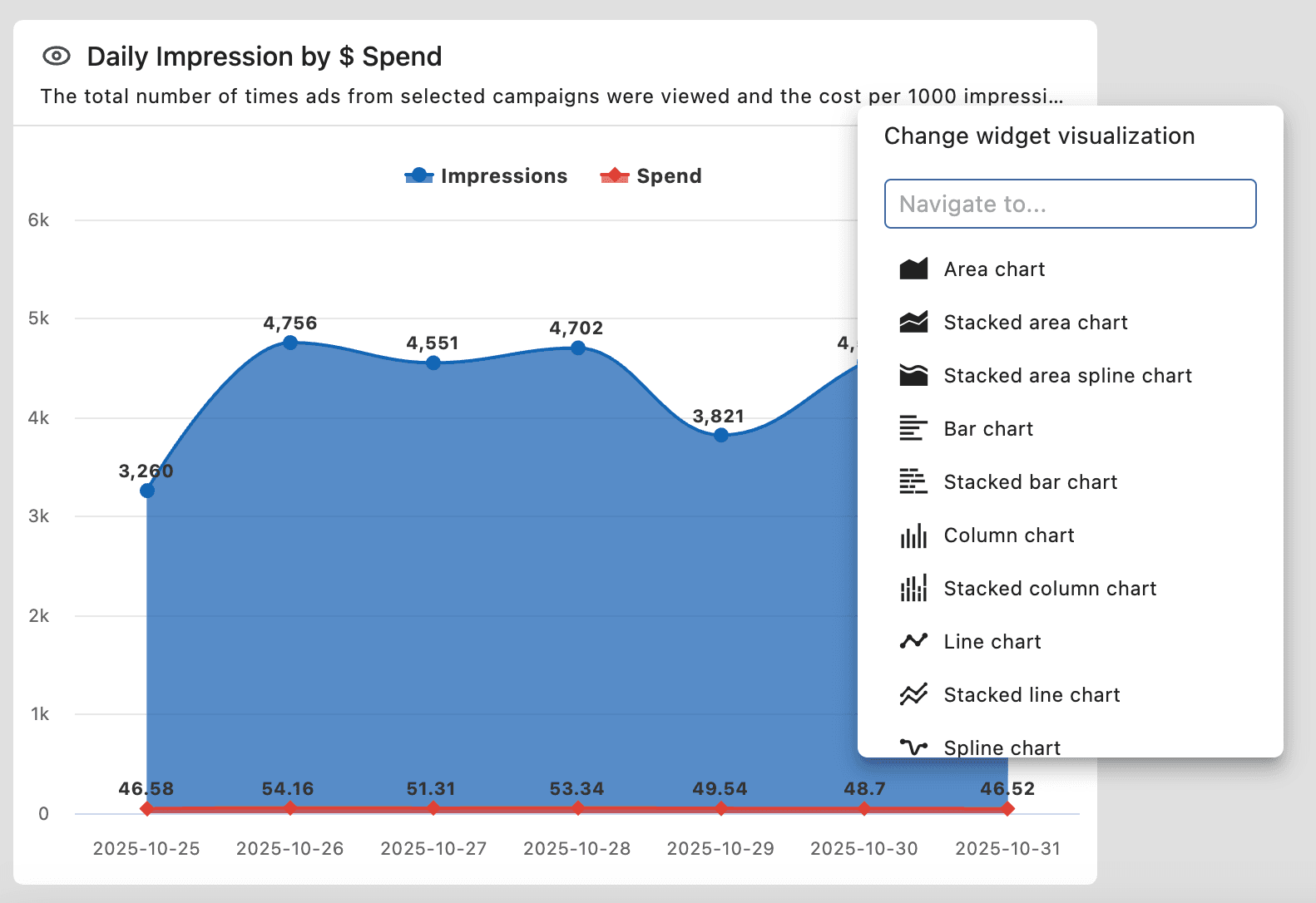Click the Column chart icon

pos(913,535)
